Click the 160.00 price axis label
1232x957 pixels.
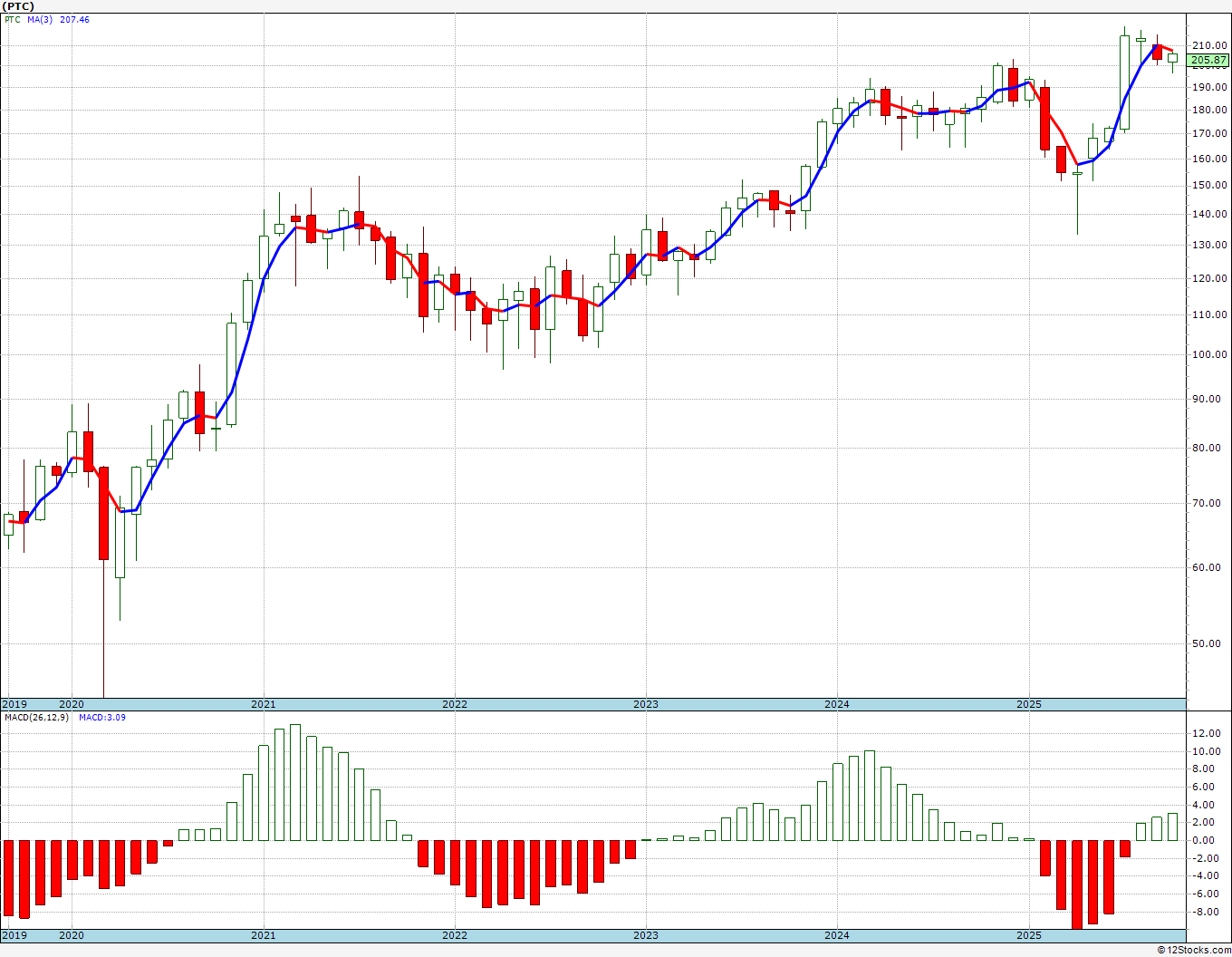pyautogui.click(x=1210, y=159)
